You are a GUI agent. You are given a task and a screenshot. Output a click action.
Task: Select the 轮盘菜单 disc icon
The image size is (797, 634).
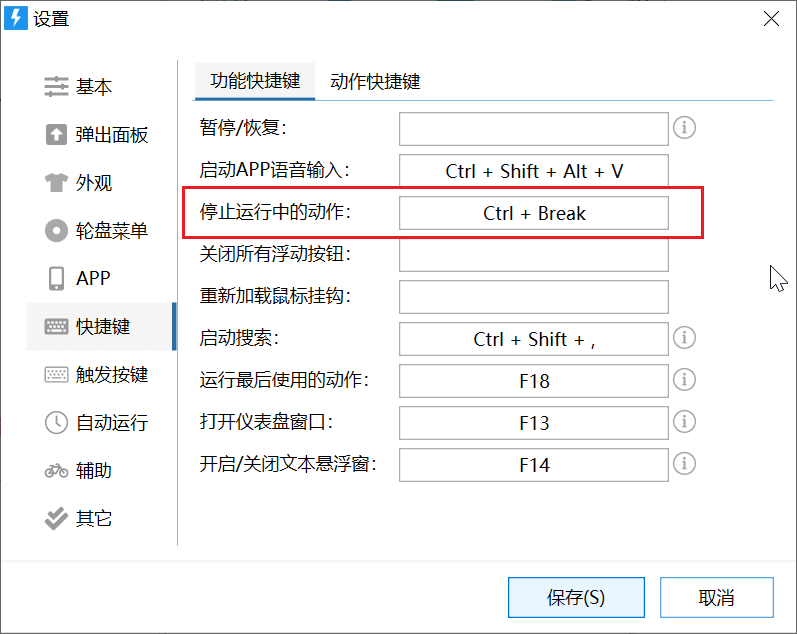coord(56,230)
